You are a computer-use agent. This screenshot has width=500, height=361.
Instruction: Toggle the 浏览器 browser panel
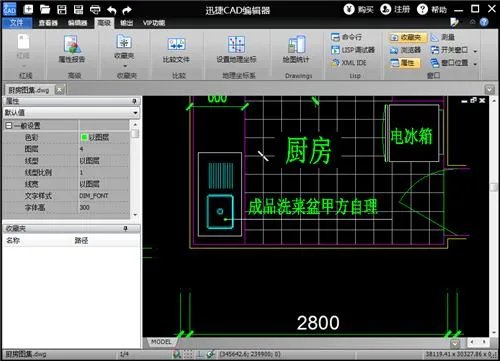pyautogui.click(x=406, y=50)
